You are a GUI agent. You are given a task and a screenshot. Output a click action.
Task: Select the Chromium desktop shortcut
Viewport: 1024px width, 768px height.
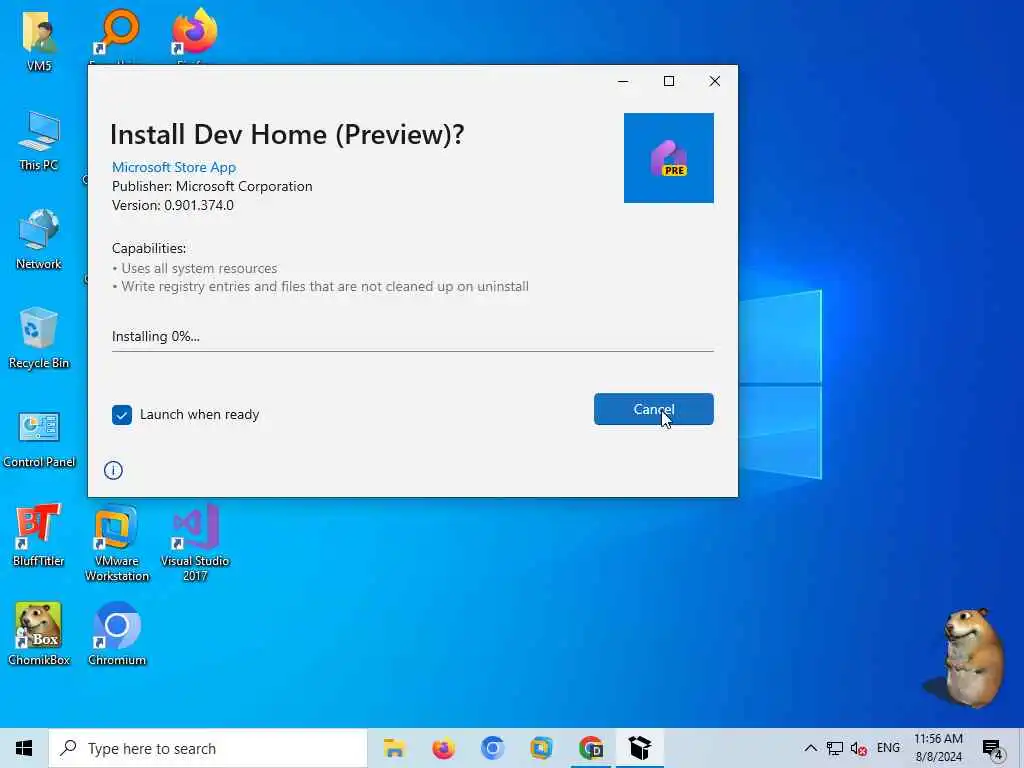[117, 633]
